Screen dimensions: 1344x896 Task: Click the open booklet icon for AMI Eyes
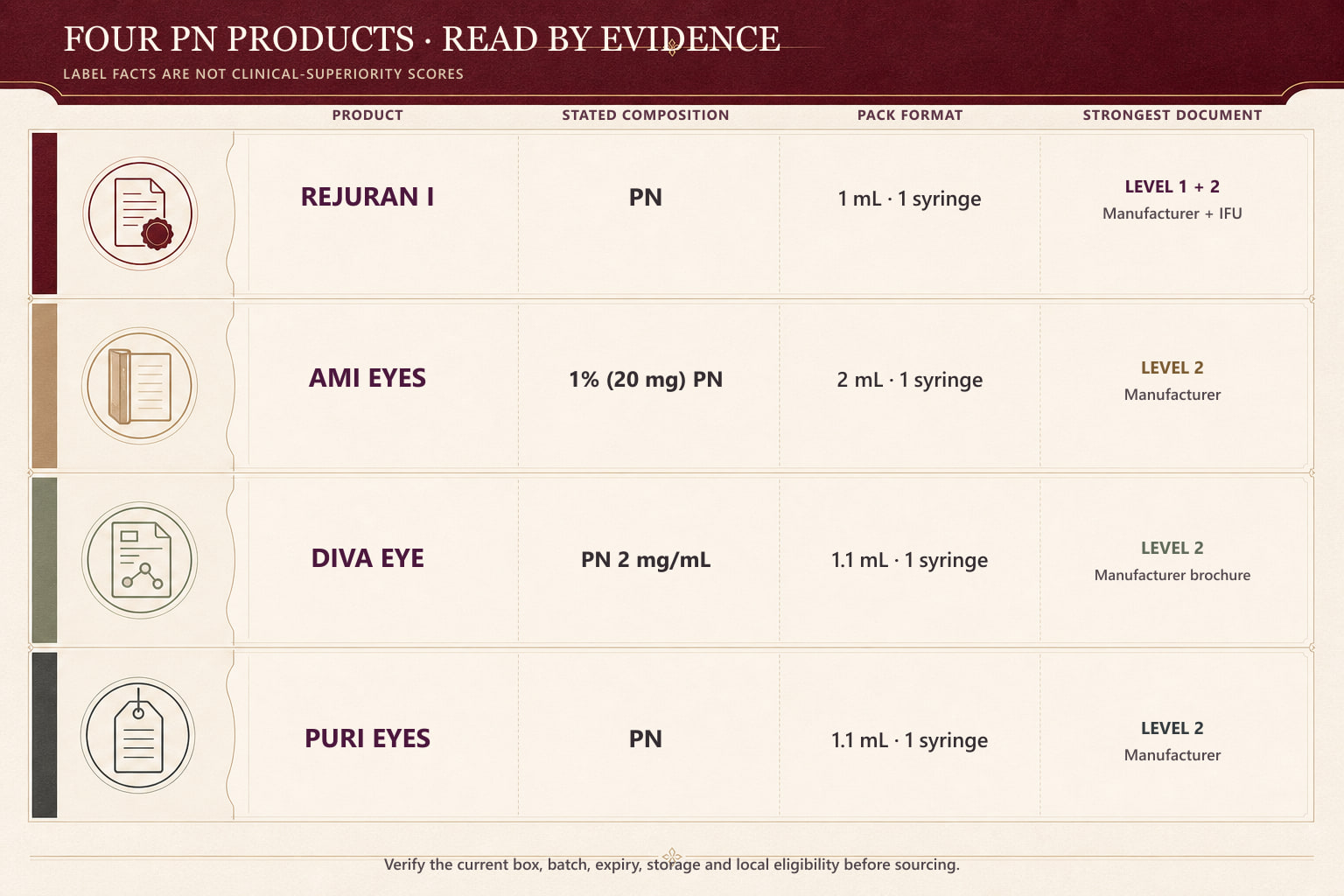coord(140,386)
